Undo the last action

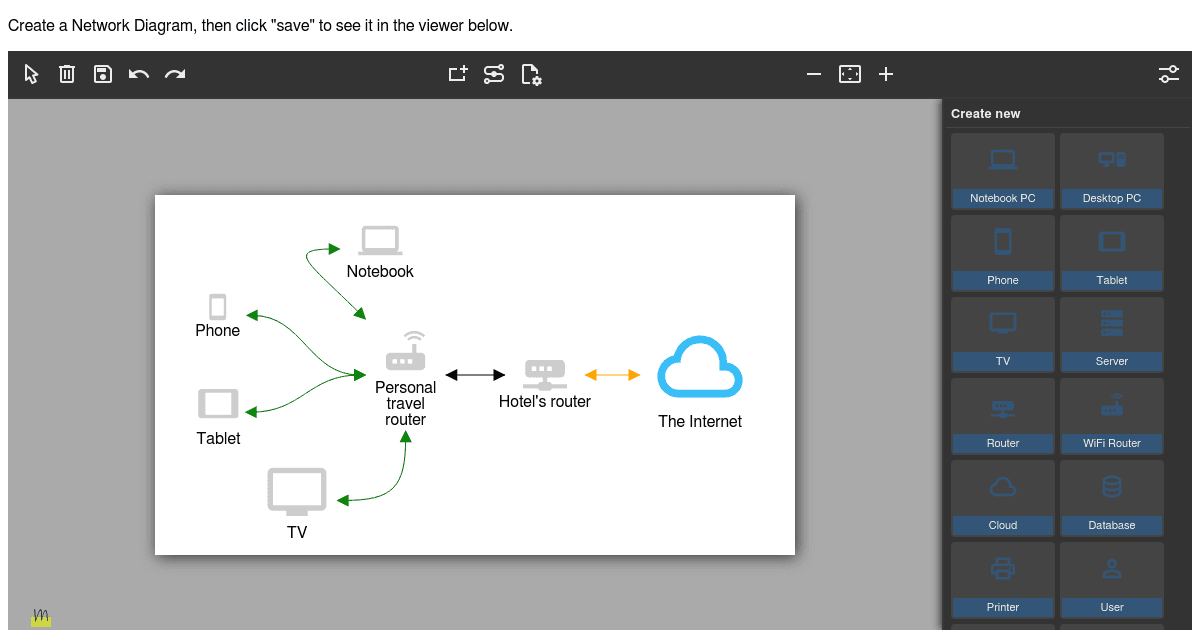point(138,74)
